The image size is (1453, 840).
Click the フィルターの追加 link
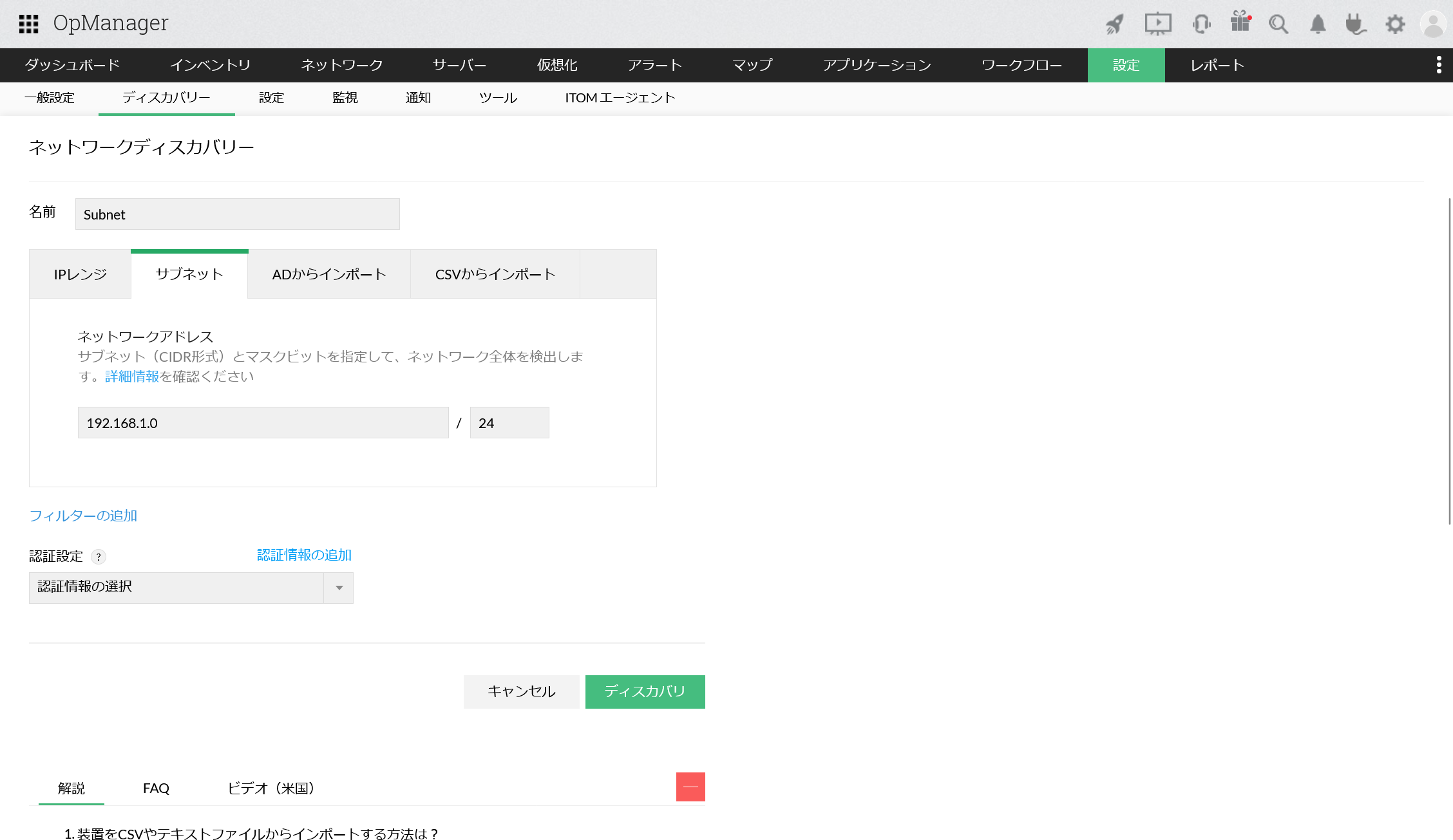pyautogui.click(x=83, y=516)
